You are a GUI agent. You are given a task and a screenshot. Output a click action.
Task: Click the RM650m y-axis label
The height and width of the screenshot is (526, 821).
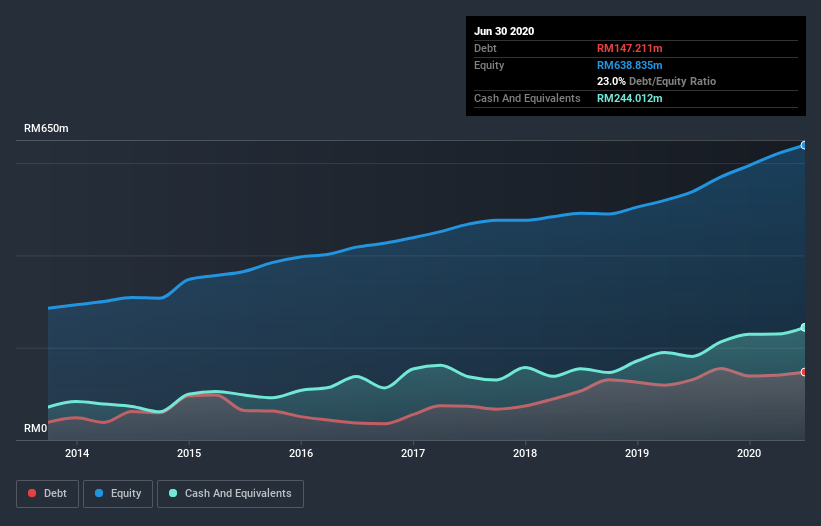pyautogui.click(x=46, y=129)
